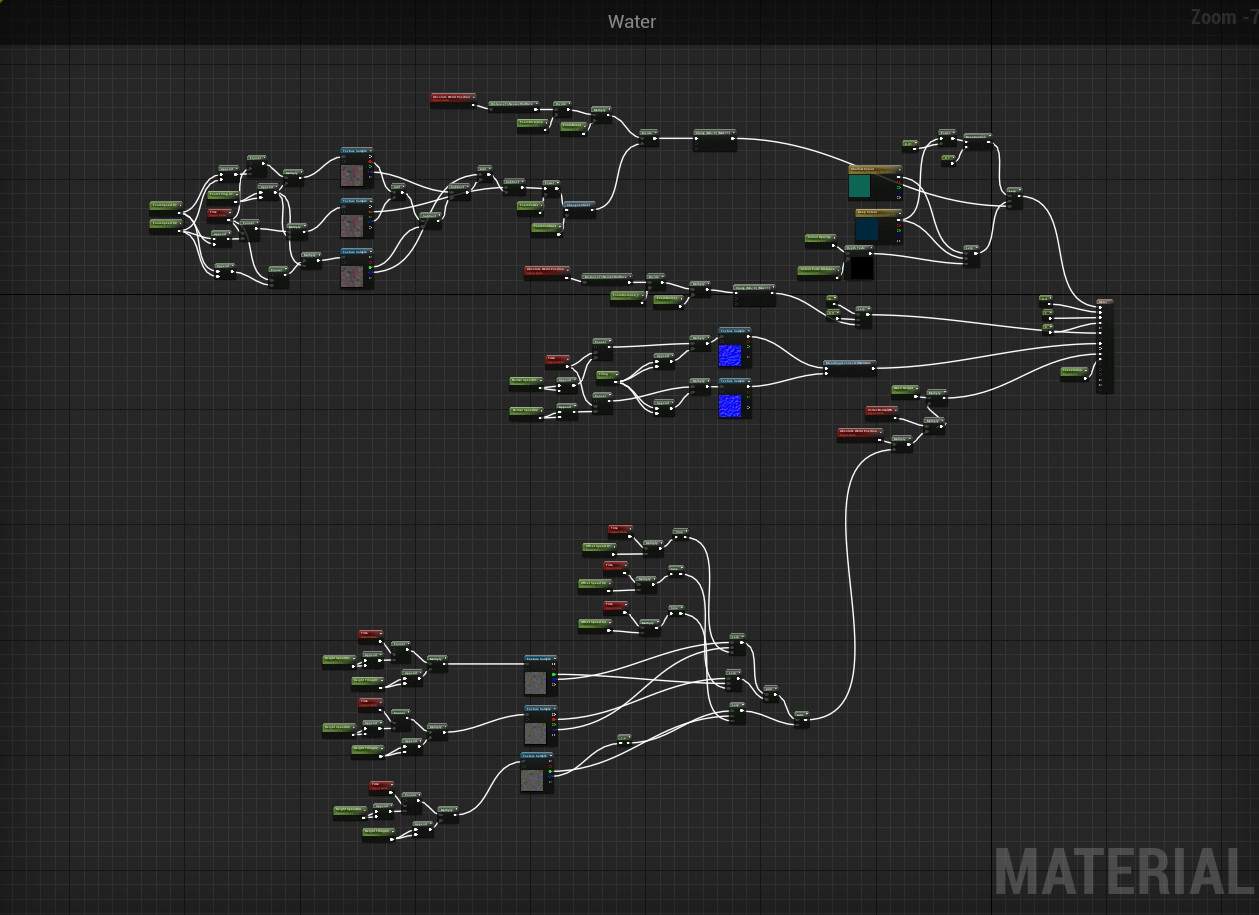Select the bottom-most gray Texture Sample node

pos(534,779)
